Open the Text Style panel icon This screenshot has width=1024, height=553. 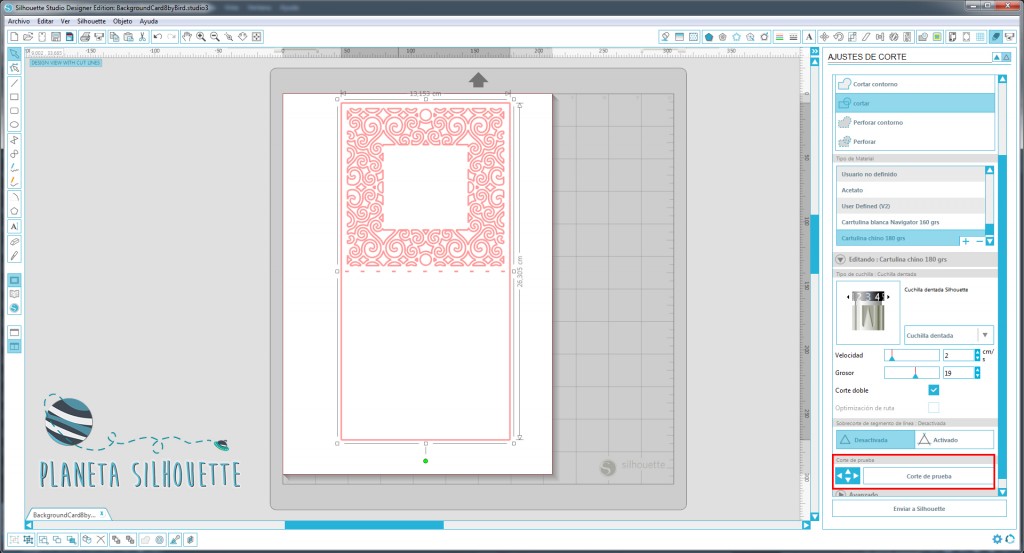click(x=809, y=37)
